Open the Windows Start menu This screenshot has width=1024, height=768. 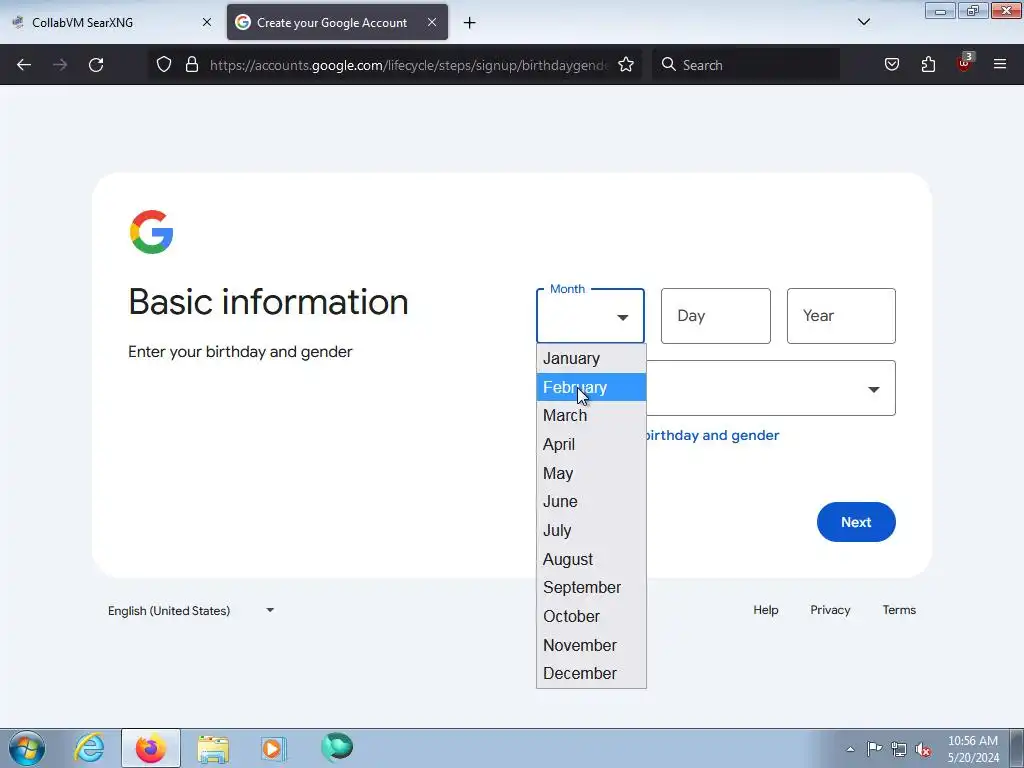coord(27,748)
